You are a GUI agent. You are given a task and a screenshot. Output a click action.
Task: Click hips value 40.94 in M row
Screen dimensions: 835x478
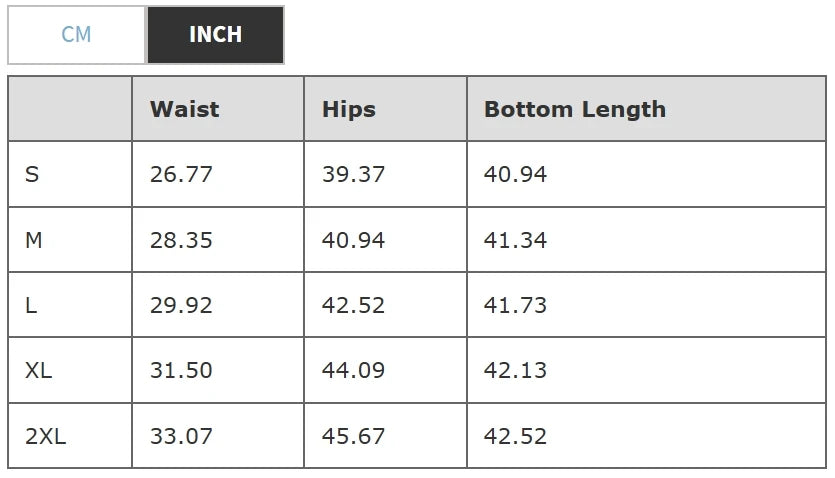click(353, 241)
